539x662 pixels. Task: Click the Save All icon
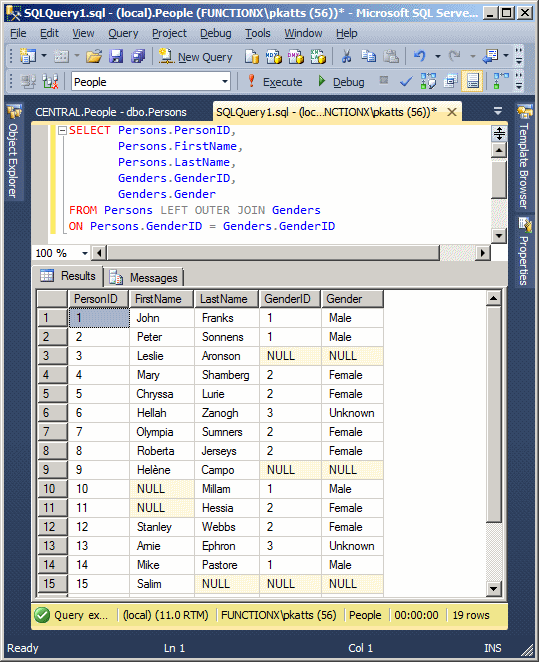click(138, 56)
